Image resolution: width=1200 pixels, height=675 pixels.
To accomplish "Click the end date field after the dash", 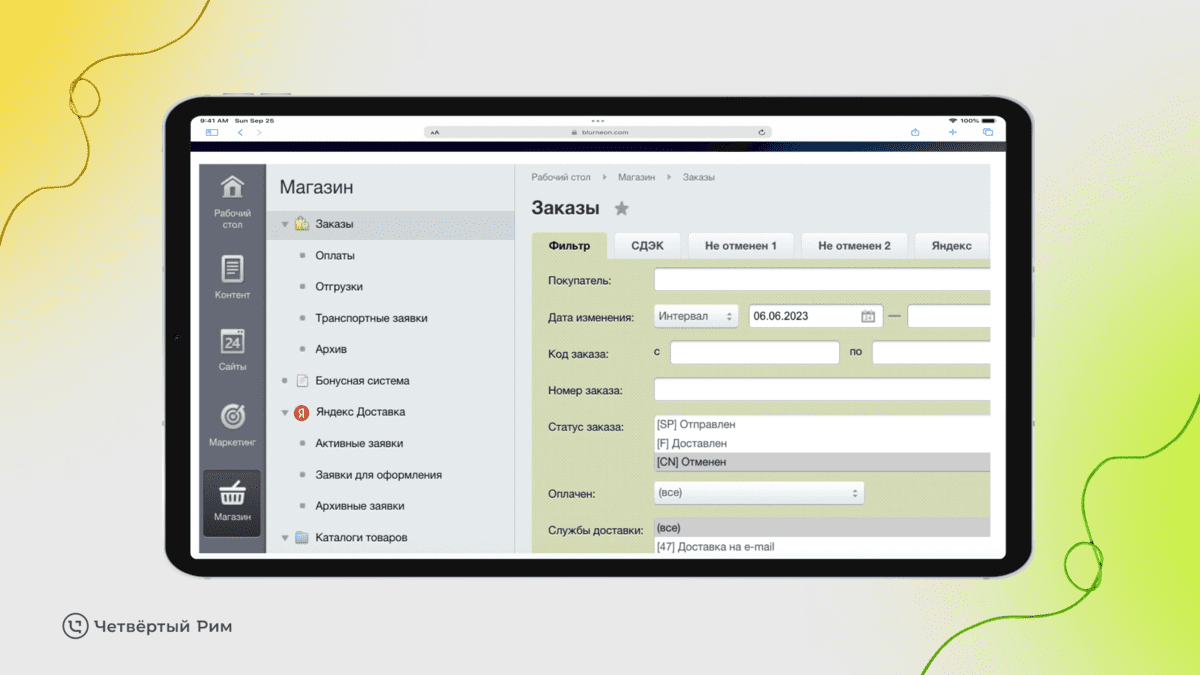I will (x=949, y=316).
